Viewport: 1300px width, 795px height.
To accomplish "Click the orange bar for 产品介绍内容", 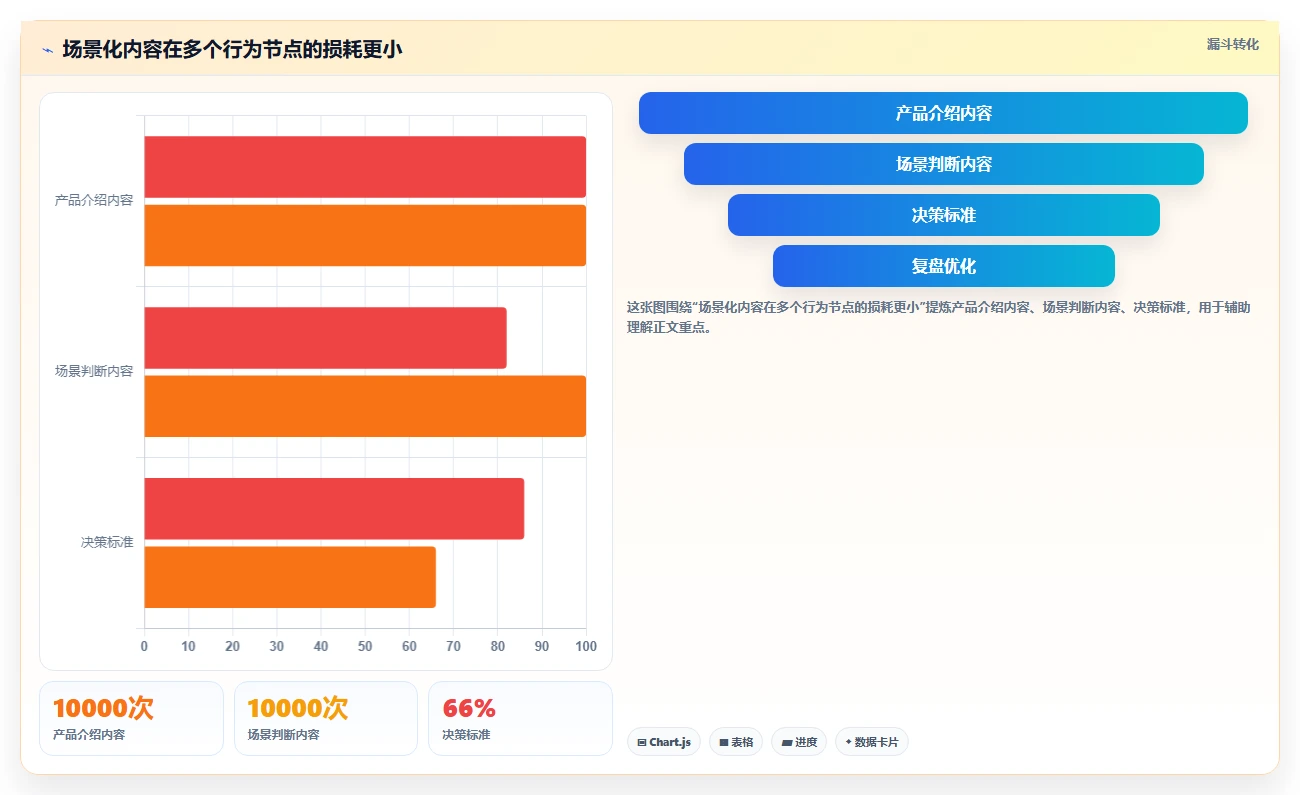I will click(x=365, y=235).
